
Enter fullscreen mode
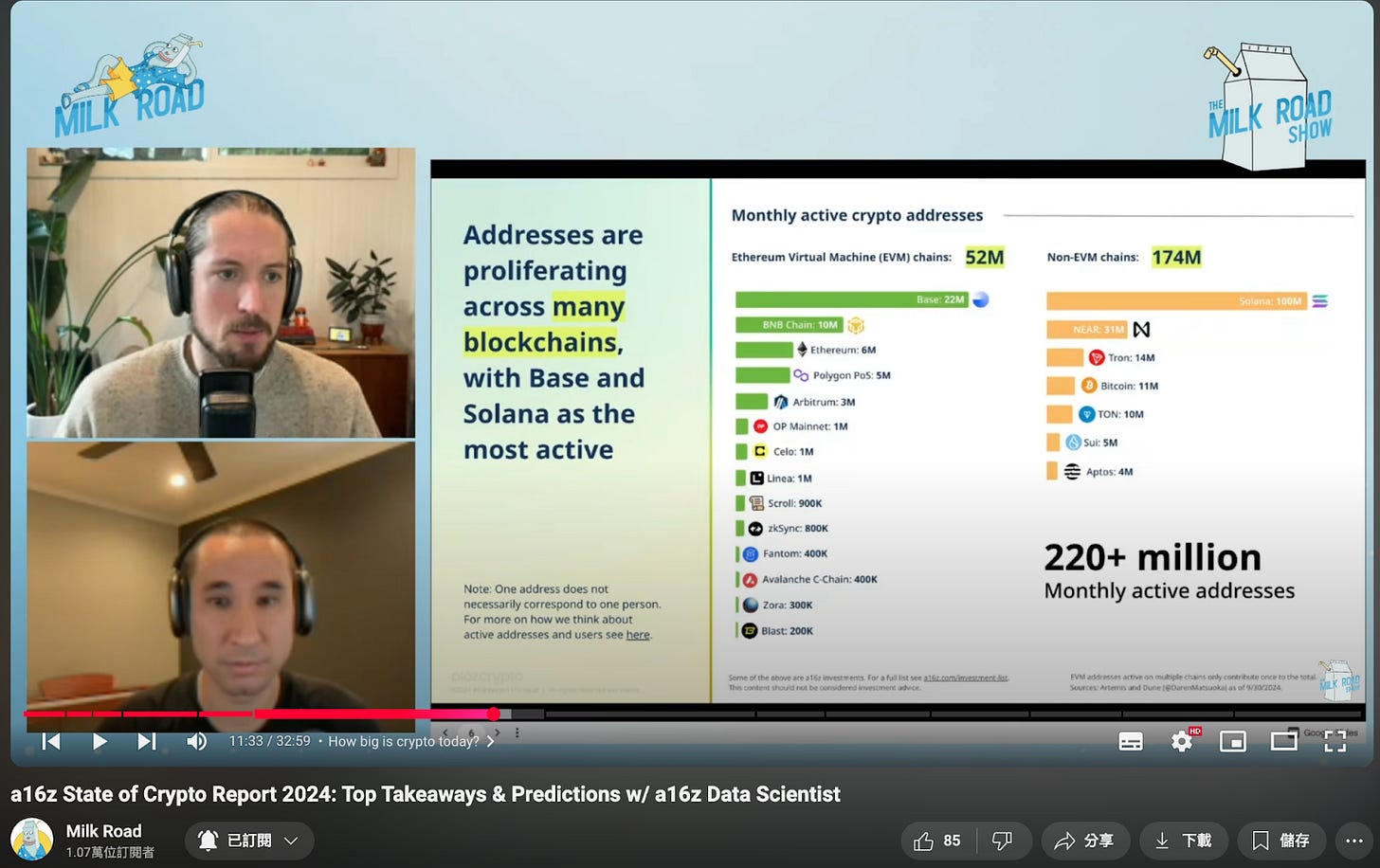[1335, 742]
